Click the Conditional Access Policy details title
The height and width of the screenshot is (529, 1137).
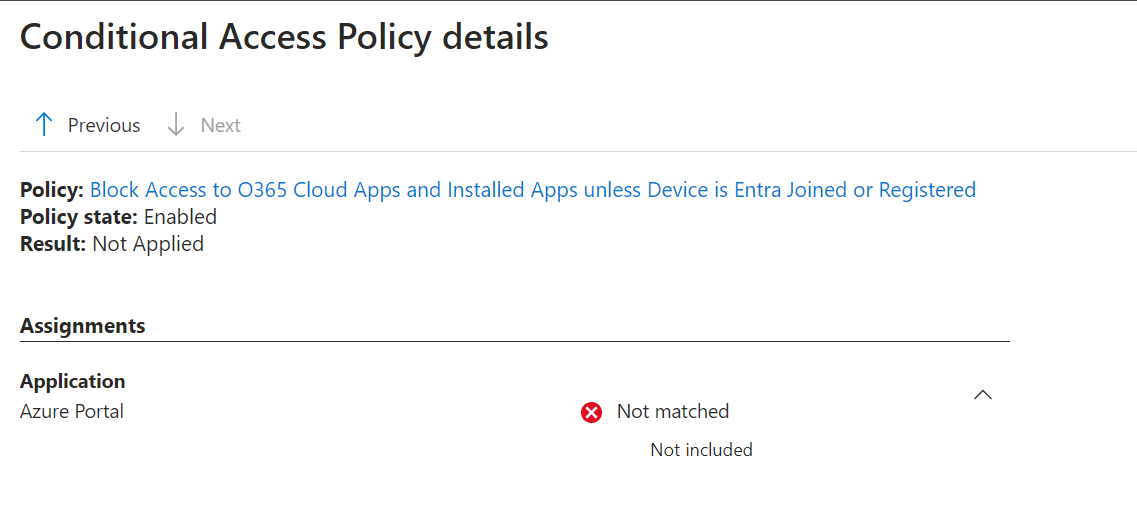tap(284, 37)
